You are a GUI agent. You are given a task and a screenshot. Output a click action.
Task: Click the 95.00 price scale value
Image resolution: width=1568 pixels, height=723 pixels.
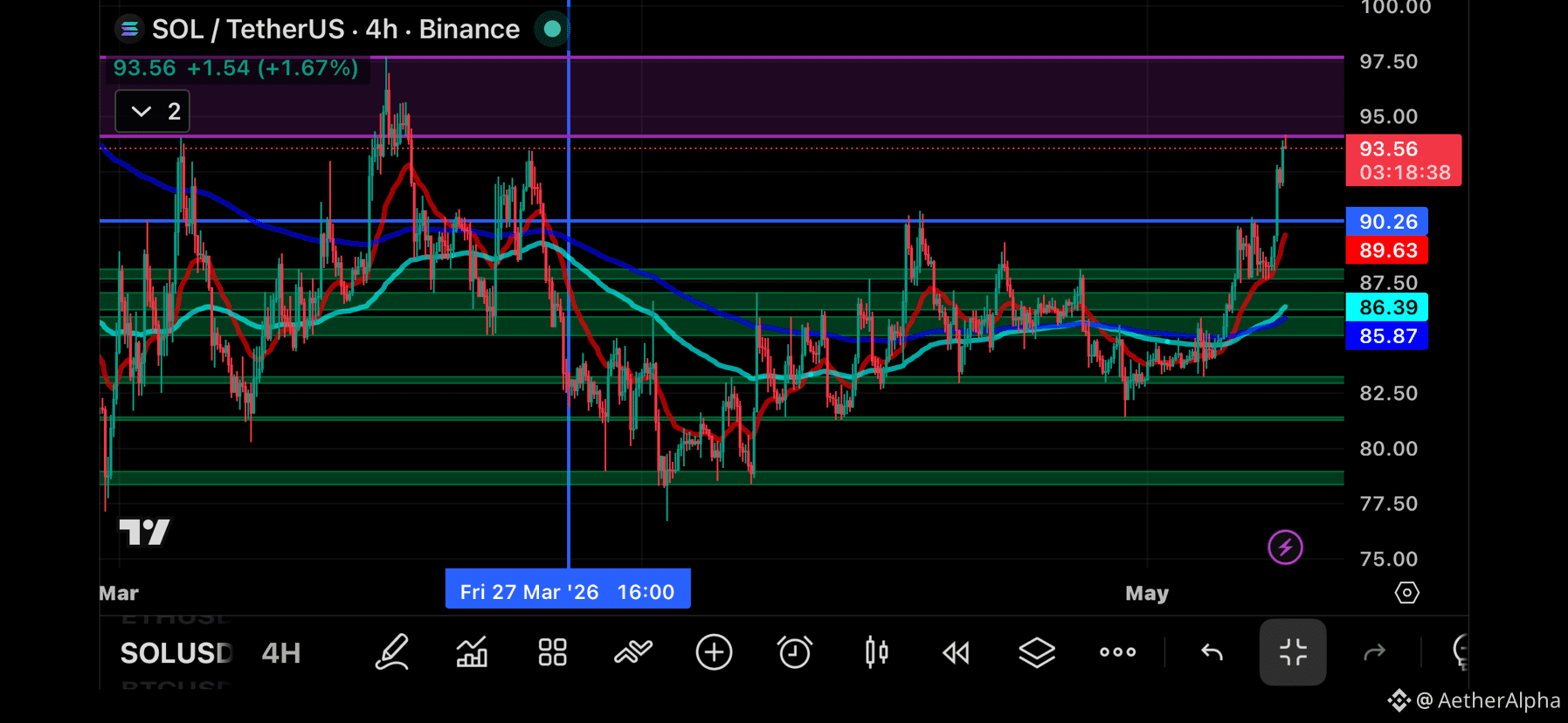1388,117
